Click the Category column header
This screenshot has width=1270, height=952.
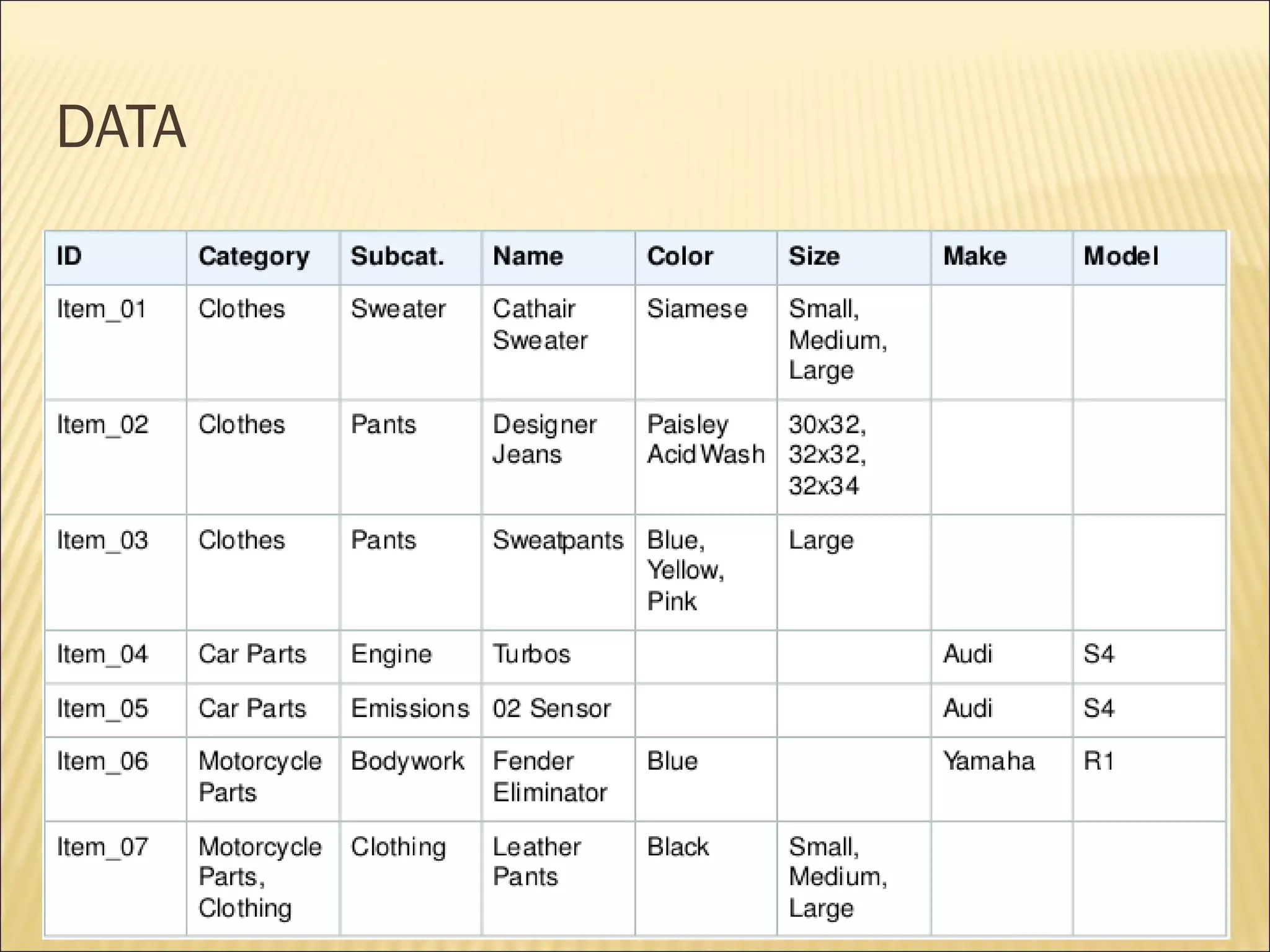[254, 257]
